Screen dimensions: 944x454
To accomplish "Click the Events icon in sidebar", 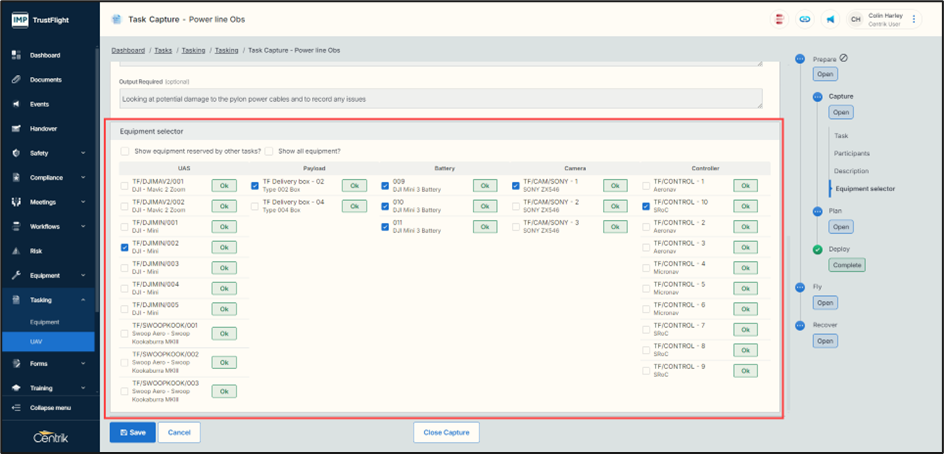I will pyautogui.click(x=17, y=104).
